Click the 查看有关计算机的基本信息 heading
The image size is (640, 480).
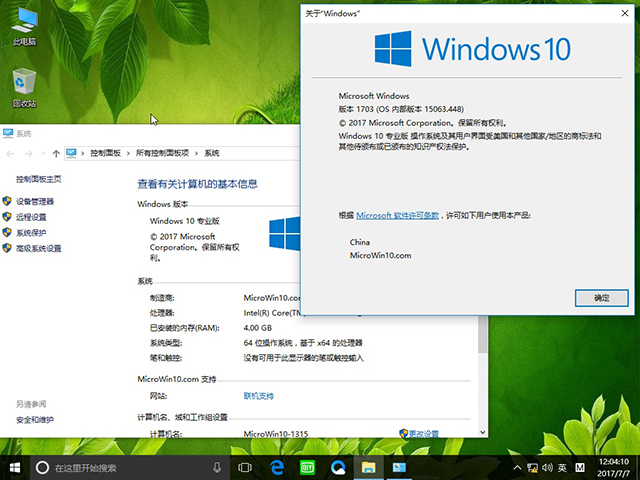click(198, 184)
